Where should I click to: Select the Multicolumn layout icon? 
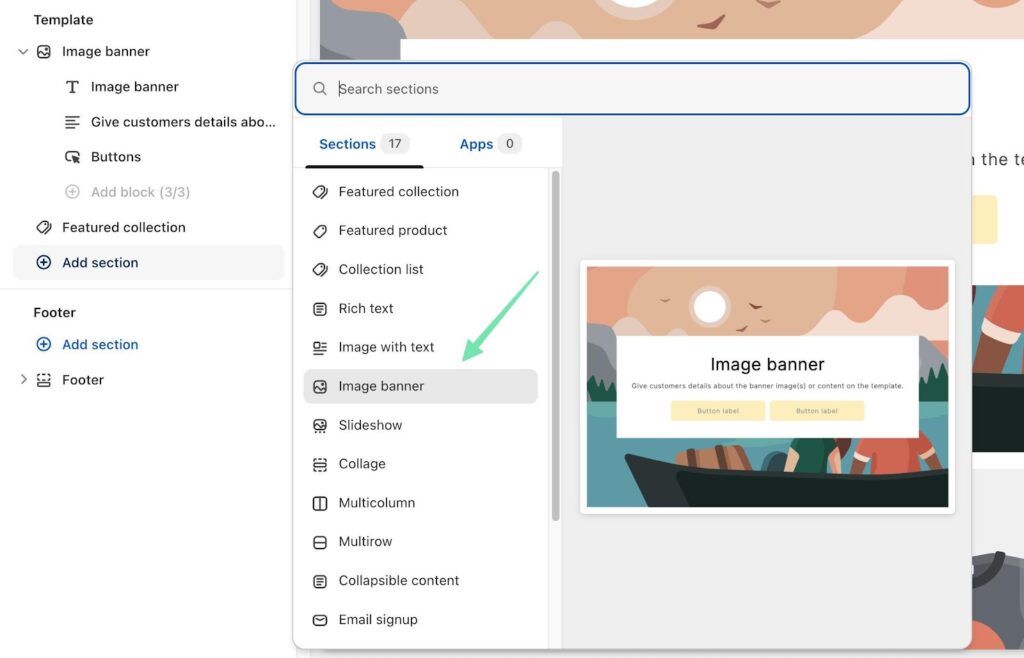(x=320, y=503)
